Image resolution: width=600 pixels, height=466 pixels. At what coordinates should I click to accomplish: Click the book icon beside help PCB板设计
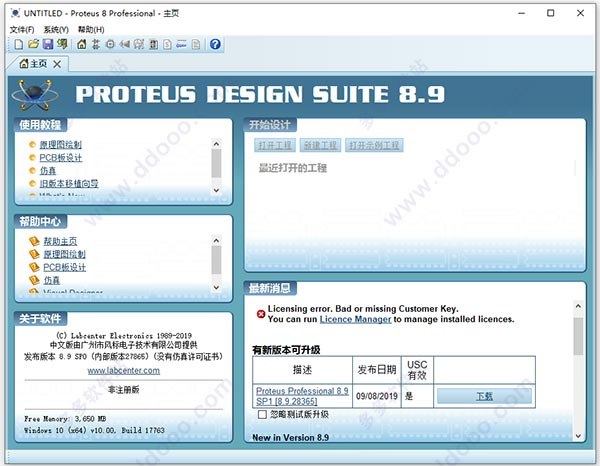coord(34,267)
